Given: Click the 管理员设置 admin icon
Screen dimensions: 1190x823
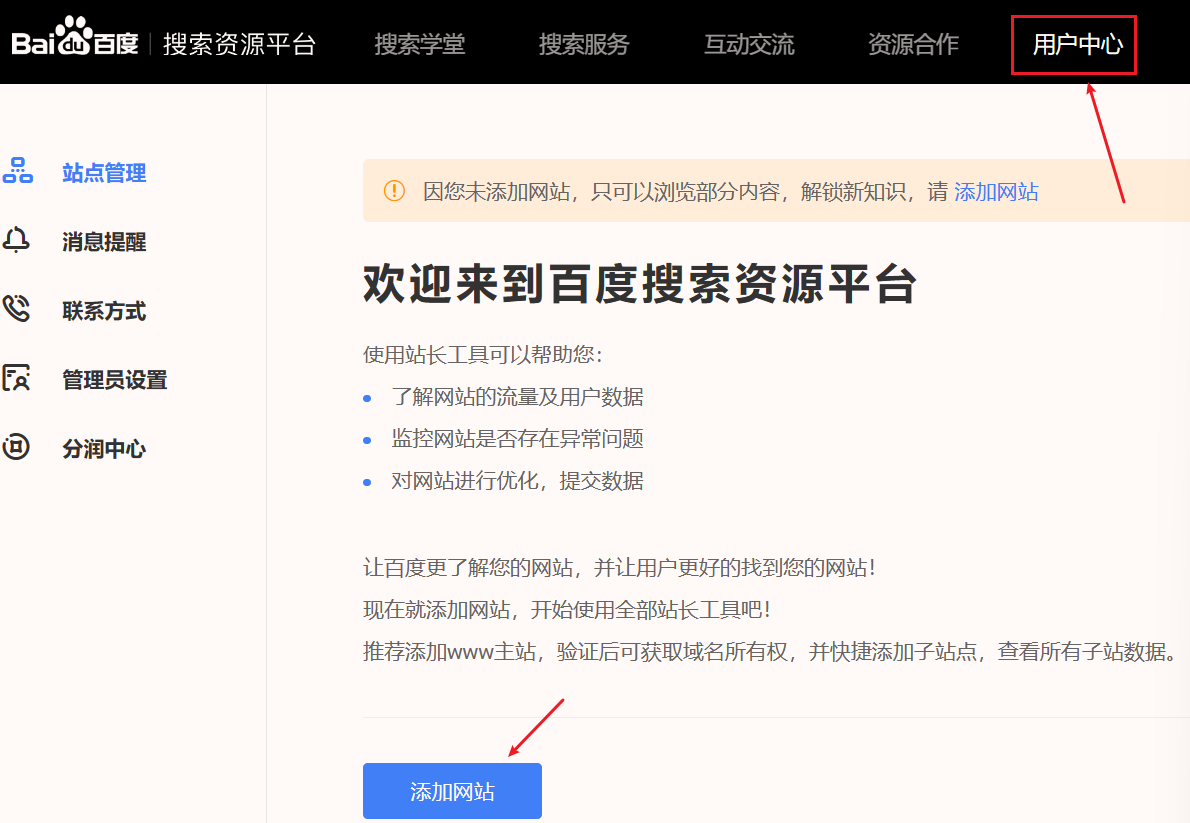Looking at the screenshot, I should click(x=17, y=379).
